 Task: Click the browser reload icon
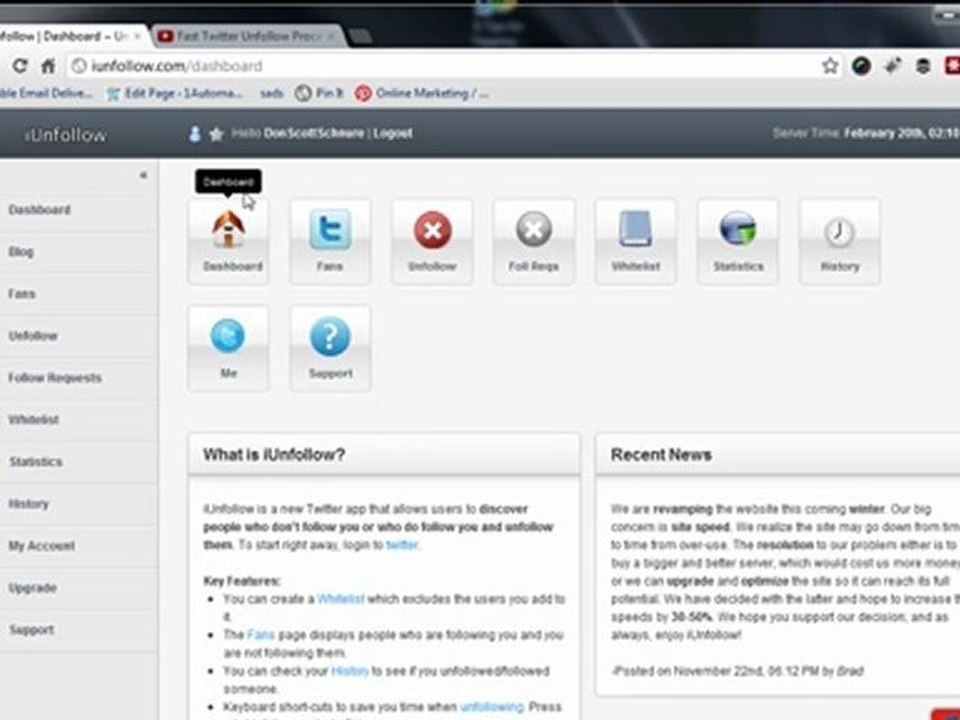20,66
